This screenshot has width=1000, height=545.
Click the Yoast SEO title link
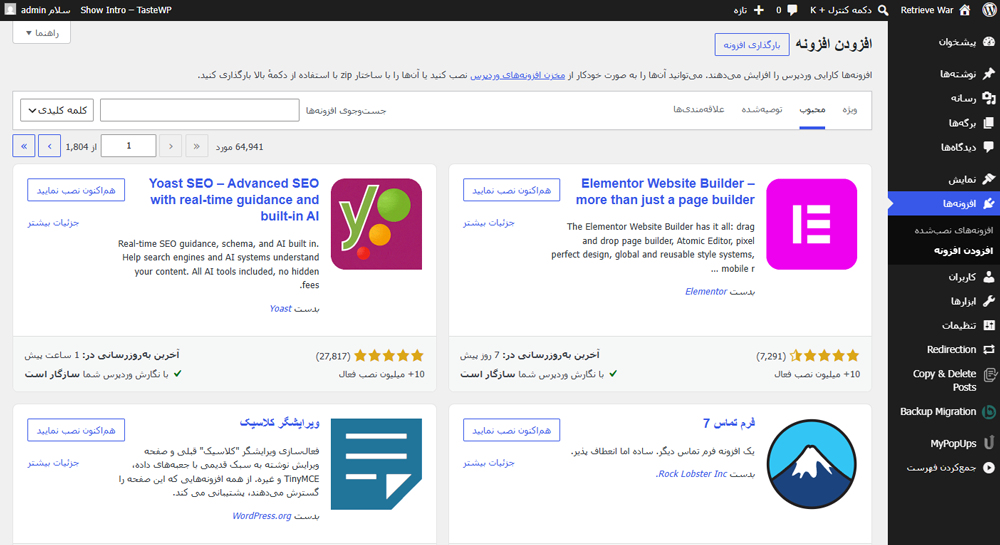pos(234,200)
